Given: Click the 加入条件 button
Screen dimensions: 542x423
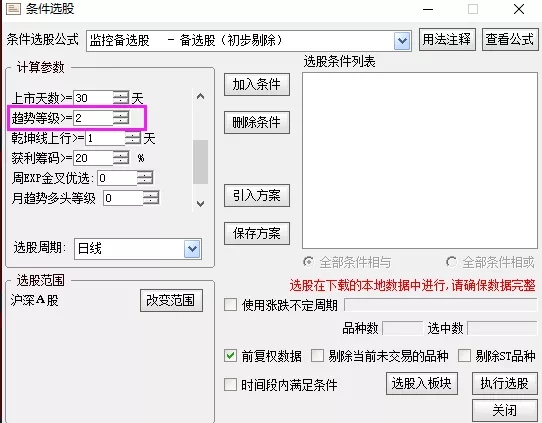Looking at the screenshot, I should [256, 84].
